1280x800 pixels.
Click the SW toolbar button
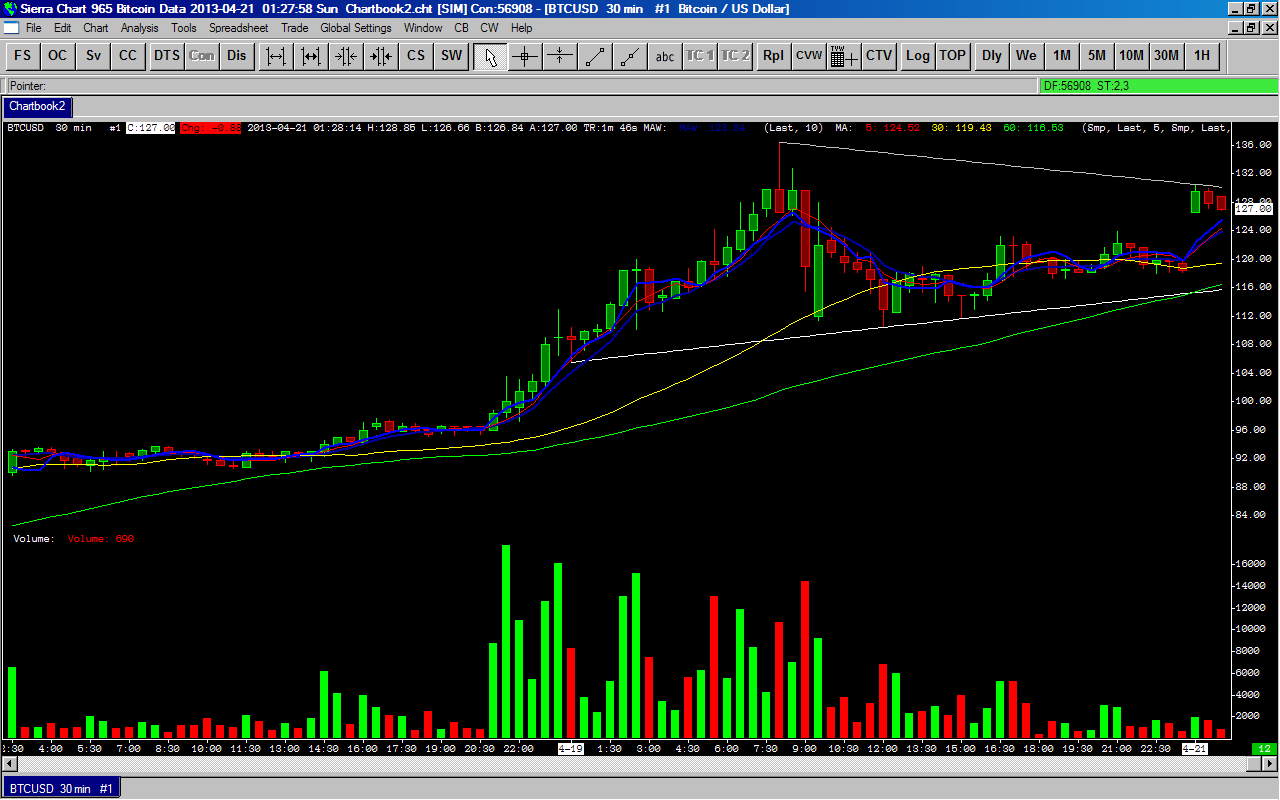click(451, 56)
